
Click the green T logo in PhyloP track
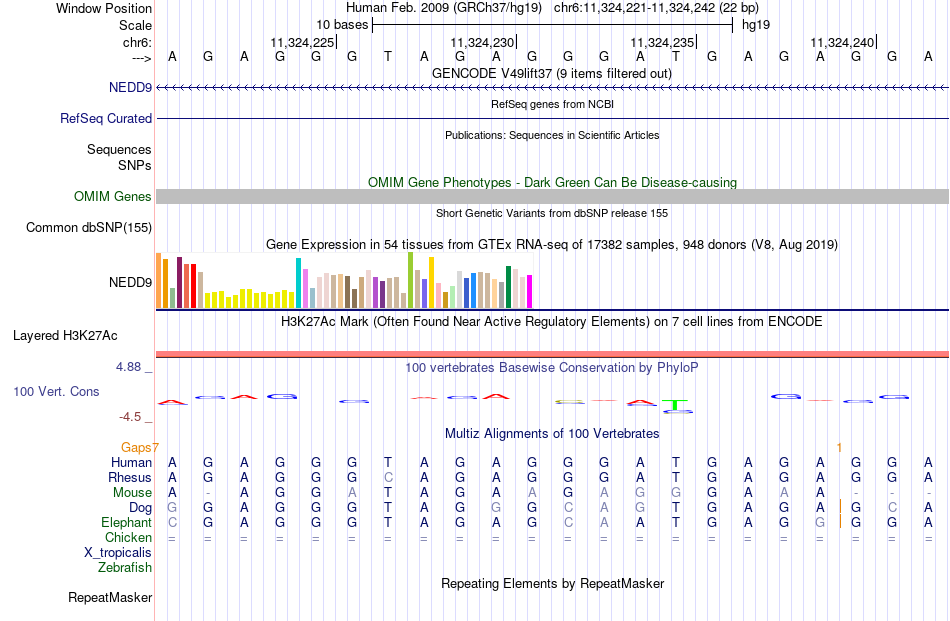click(675, 405)
